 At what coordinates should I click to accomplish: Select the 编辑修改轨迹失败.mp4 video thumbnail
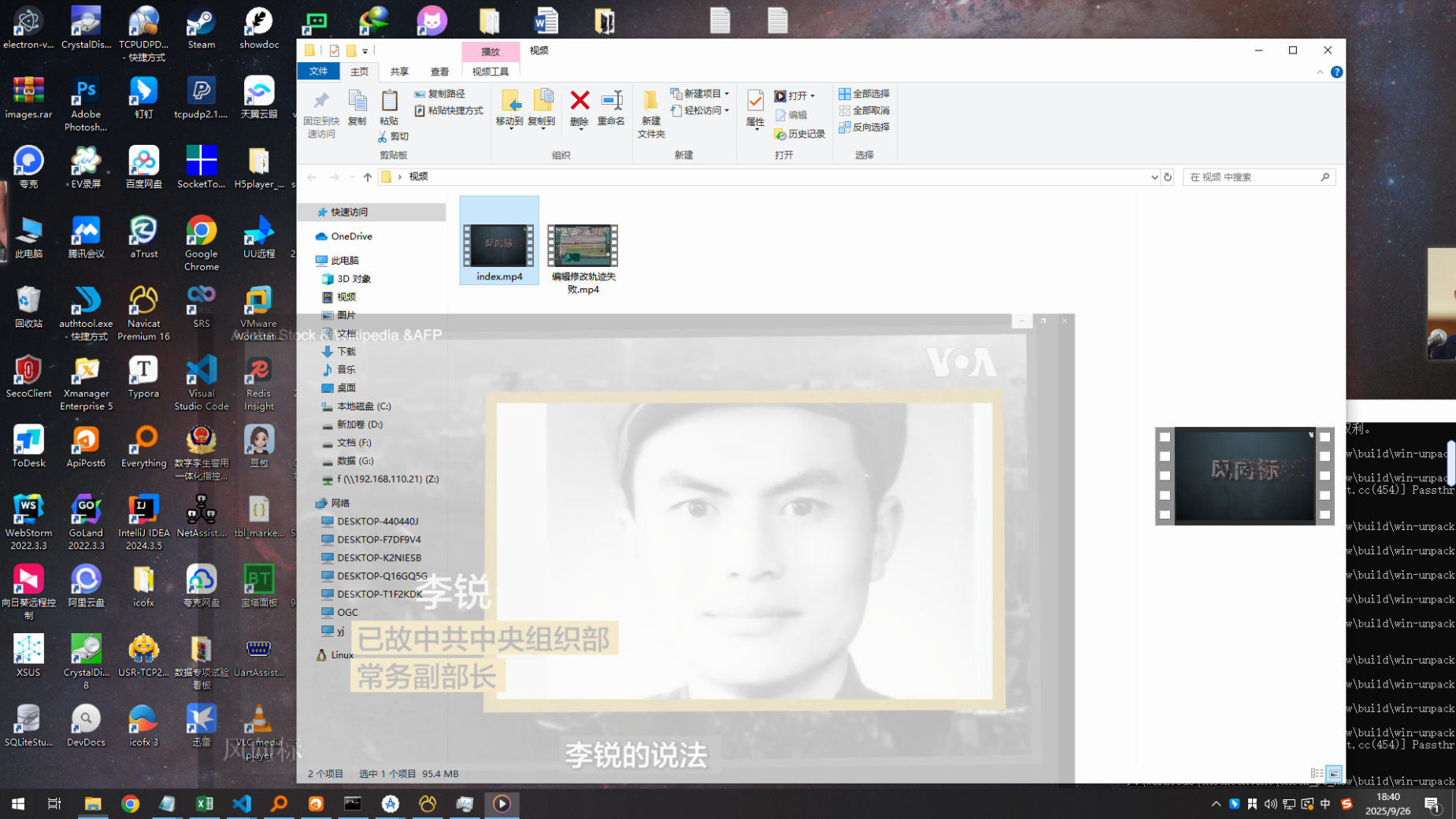coord(583,246)
